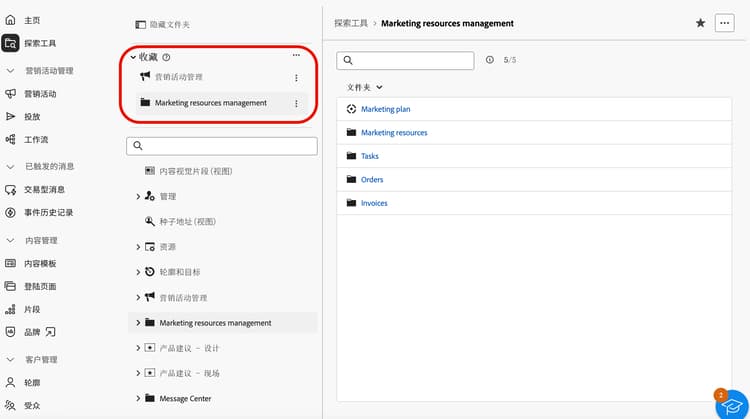Open 事件历史记录 event history icon

[x=11, y=212]
